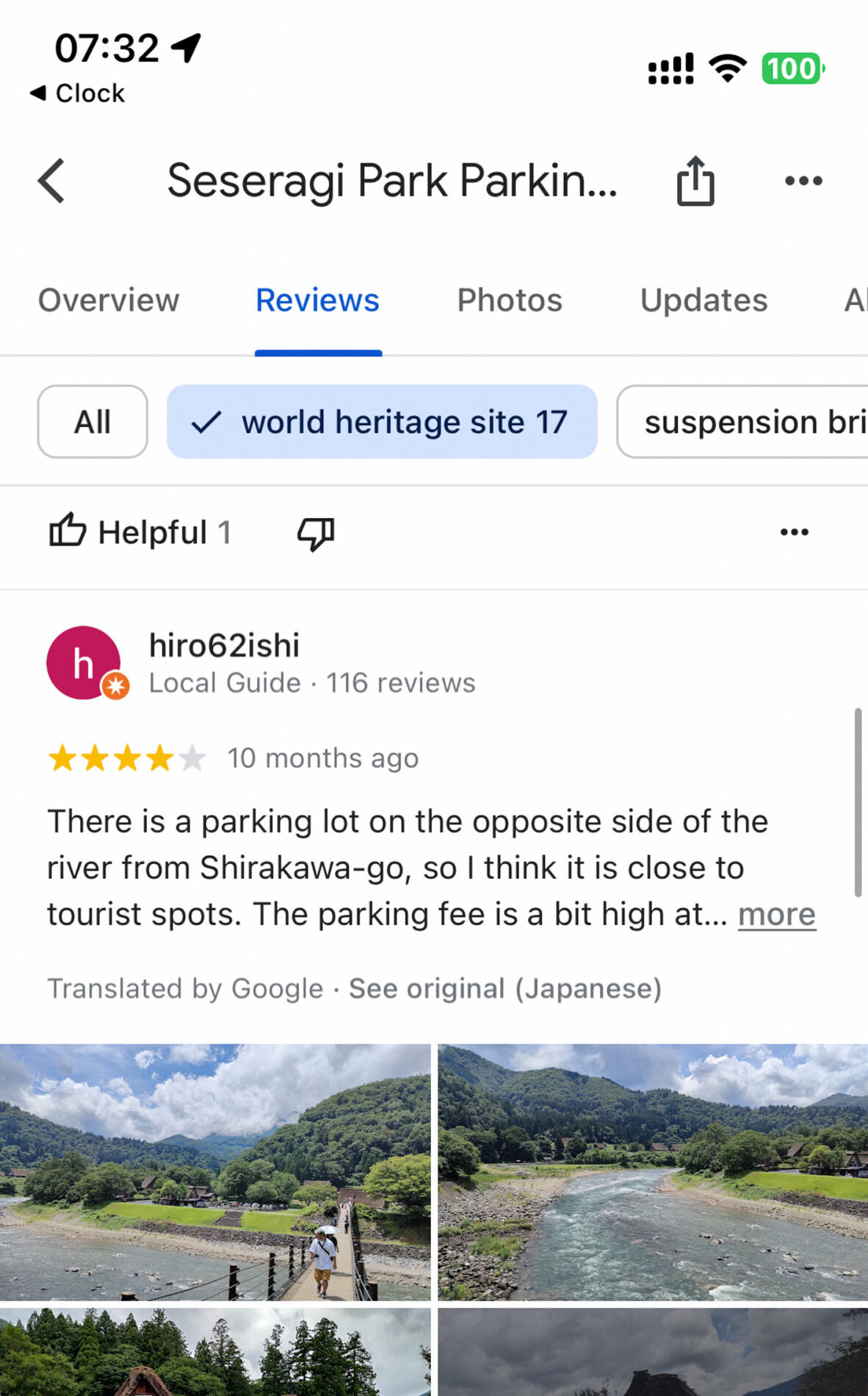Tap the thumbs-up Helpful icon
The width and height of the screenshot is (868, 1396).
pos(68,530)
